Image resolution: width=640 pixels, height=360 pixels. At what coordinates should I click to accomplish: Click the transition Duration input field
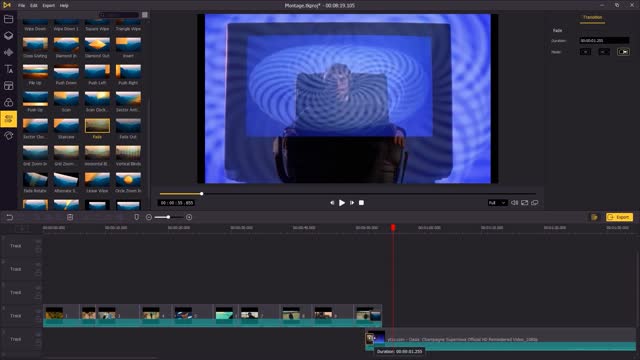(x=604, y=40)
